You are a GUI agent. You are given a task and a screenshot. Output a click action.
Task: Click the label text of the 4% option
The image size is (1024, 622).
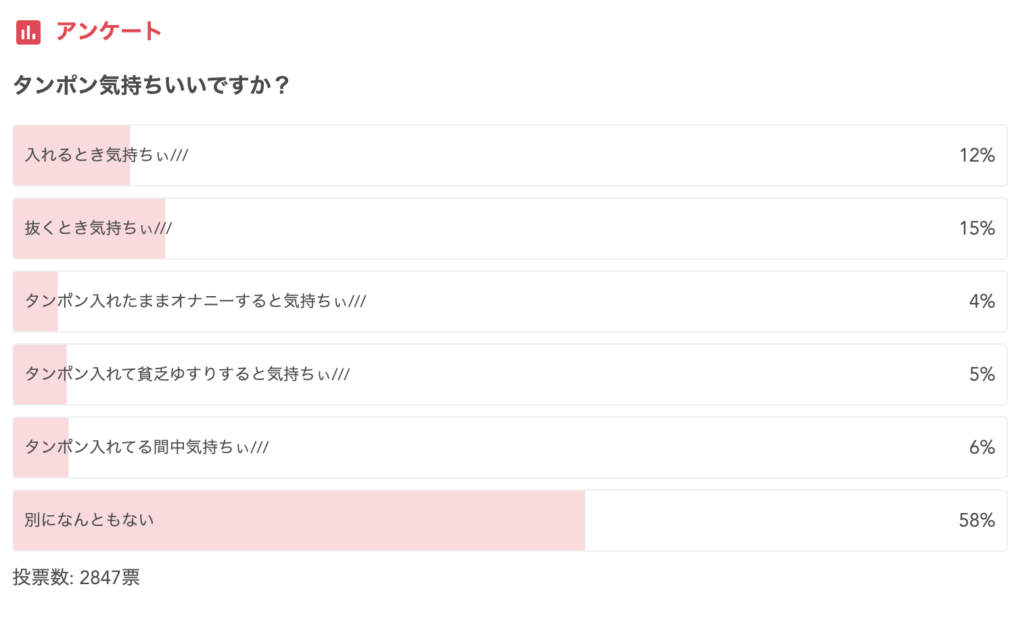pos(195,301)
